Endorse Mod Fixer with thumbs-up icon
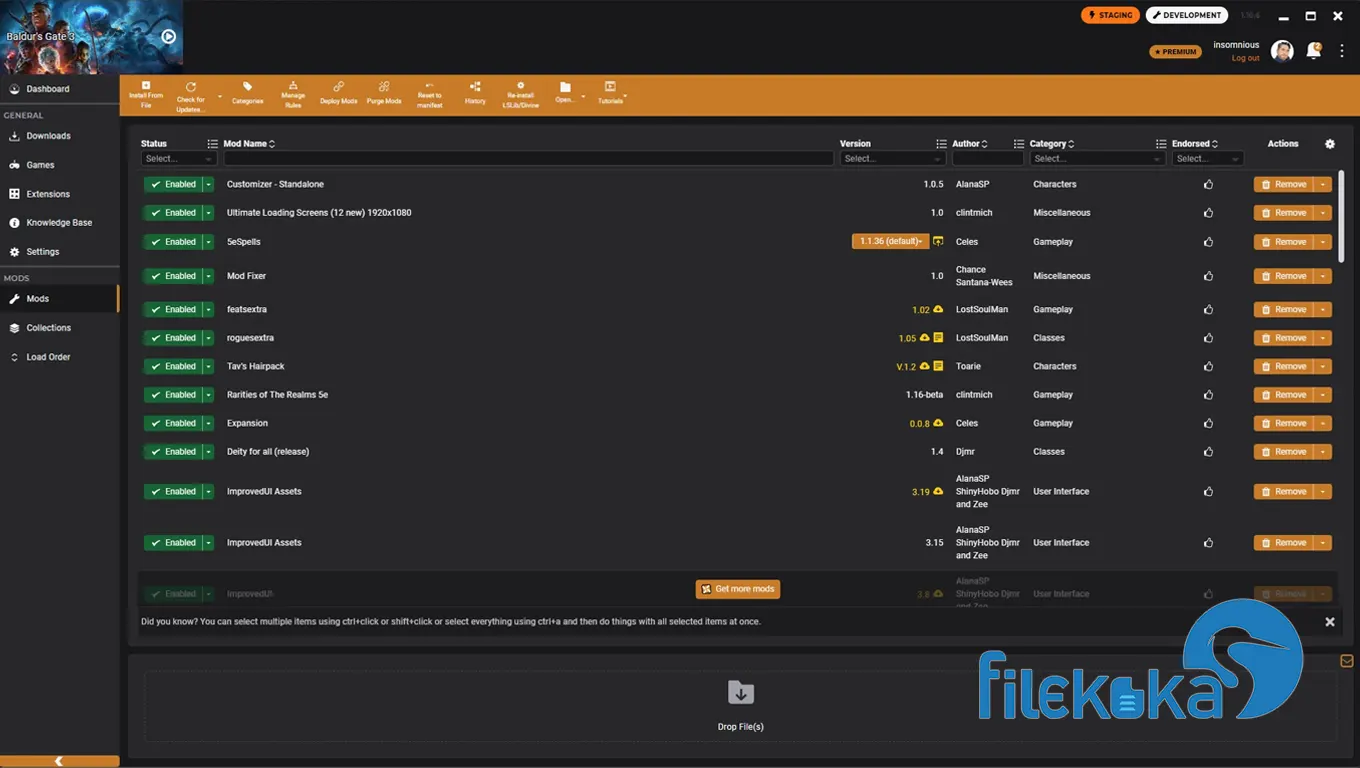The width and height of the screenshot is (1360, 768). click(1208, 276)
